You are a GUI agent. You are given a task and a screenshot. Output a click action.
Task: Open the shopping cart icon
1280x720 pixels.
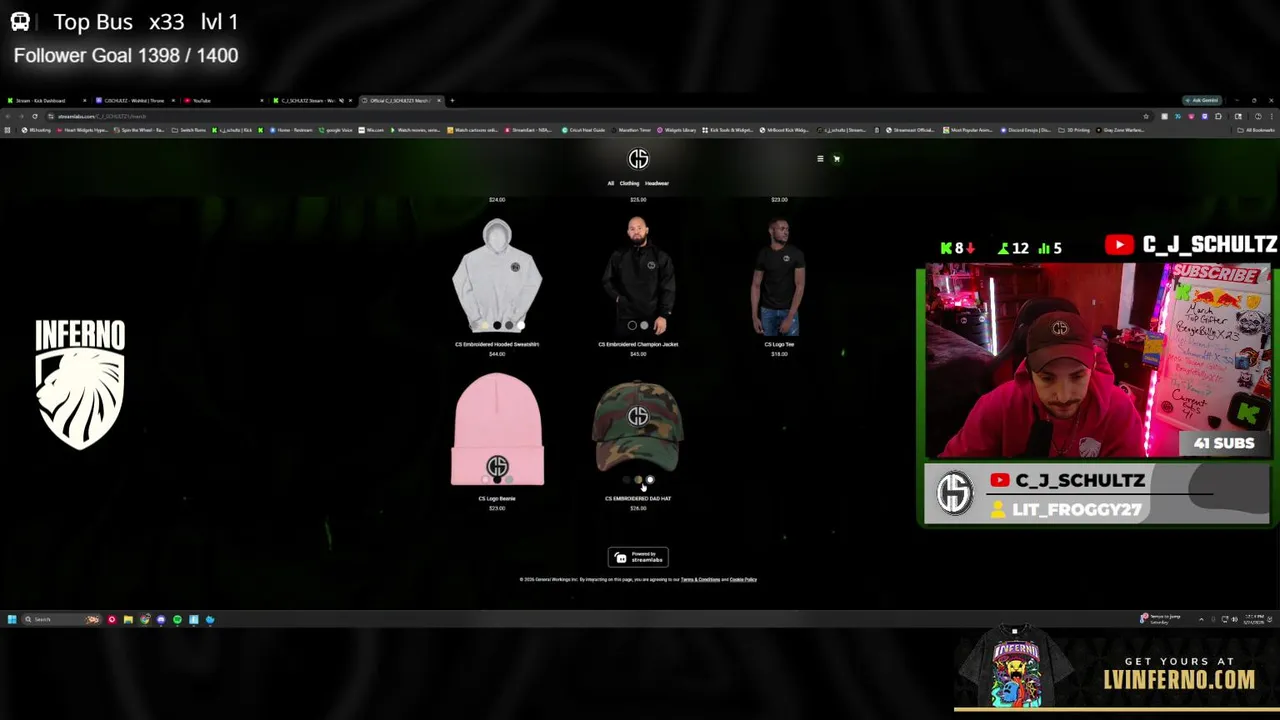[837, 159]
